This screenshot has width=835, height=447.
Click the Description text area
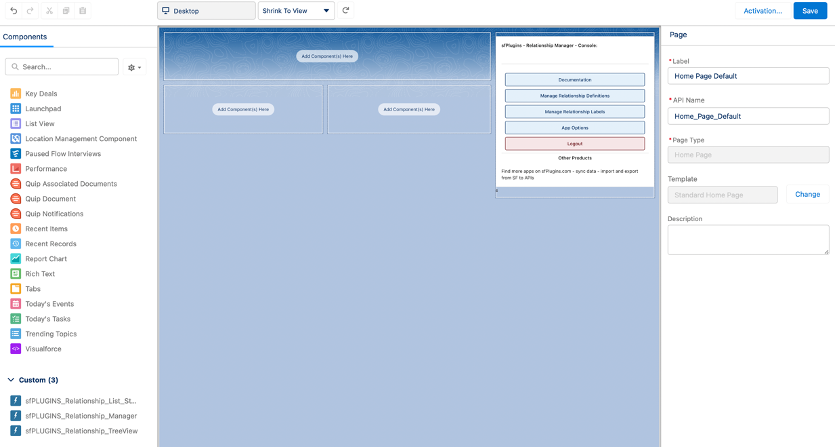click(x=748, y=240)
